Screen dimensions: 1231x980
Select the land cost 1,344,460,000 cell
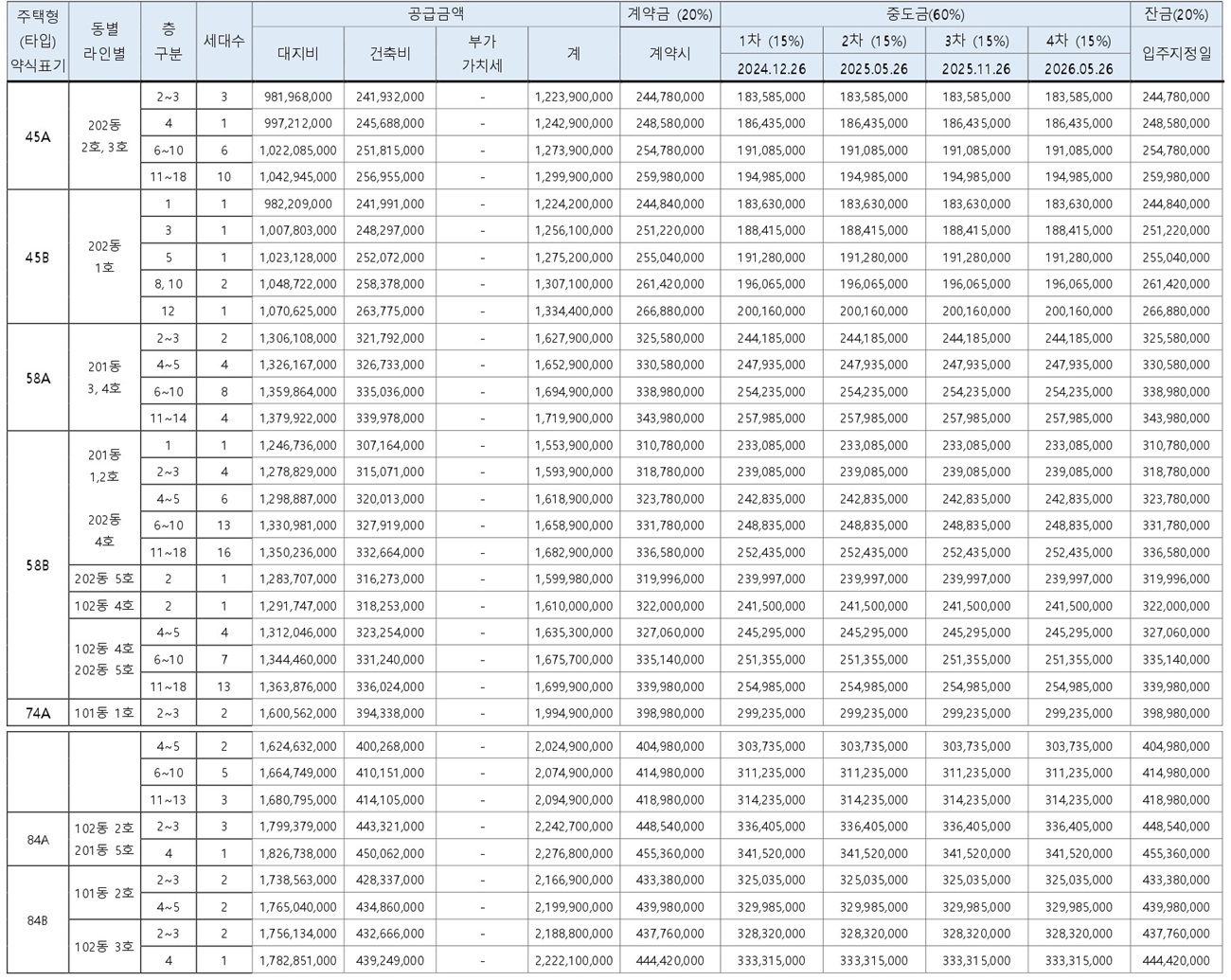coord(297,659)
